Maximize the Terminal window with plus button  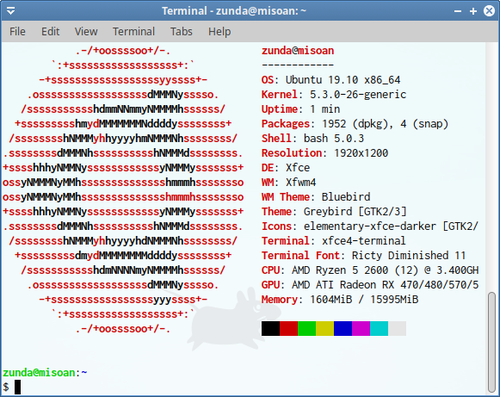(x=473, y=11)
